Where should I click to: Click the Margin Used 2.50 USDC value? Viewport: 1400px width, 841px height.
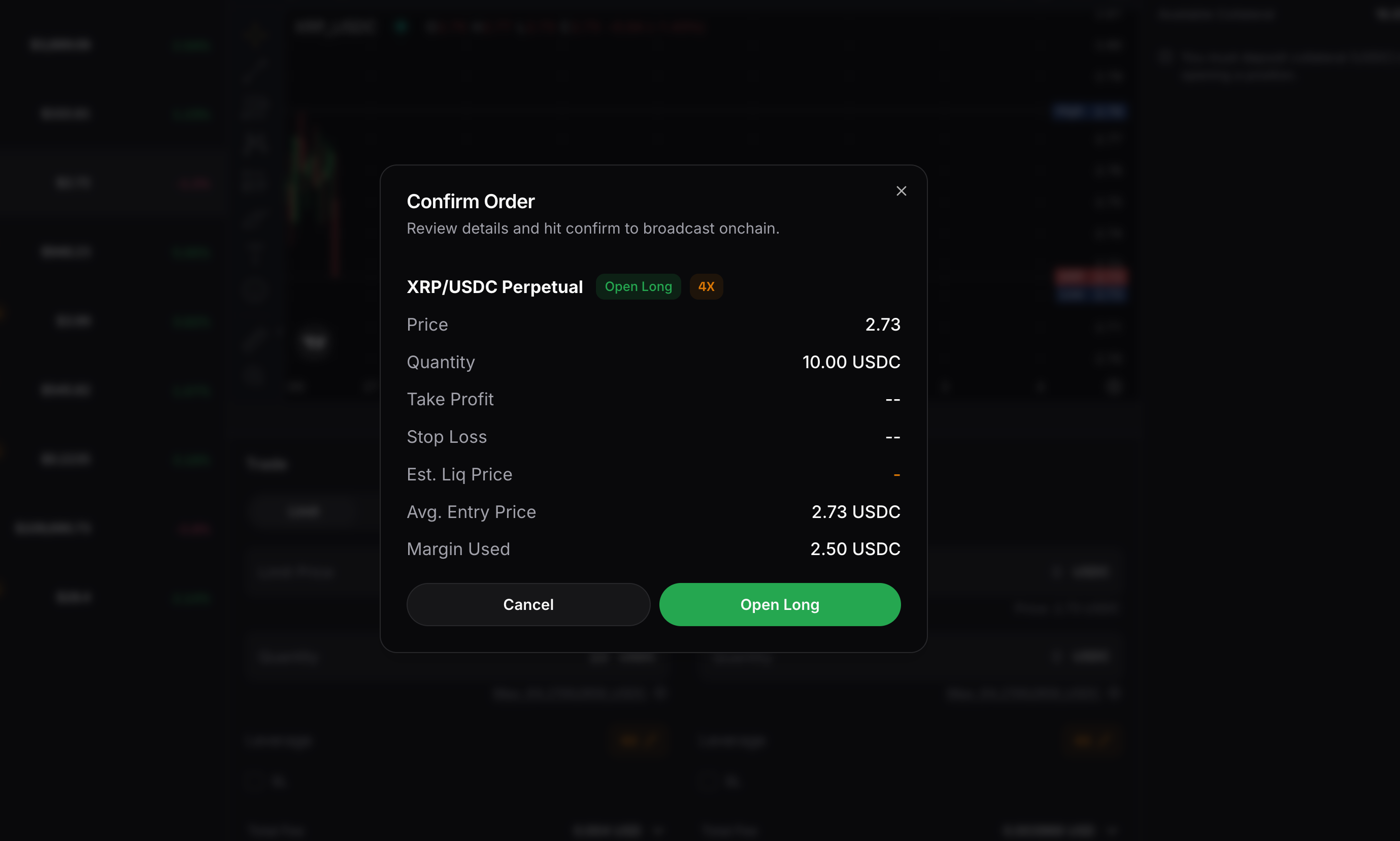[x=855, y=548]
